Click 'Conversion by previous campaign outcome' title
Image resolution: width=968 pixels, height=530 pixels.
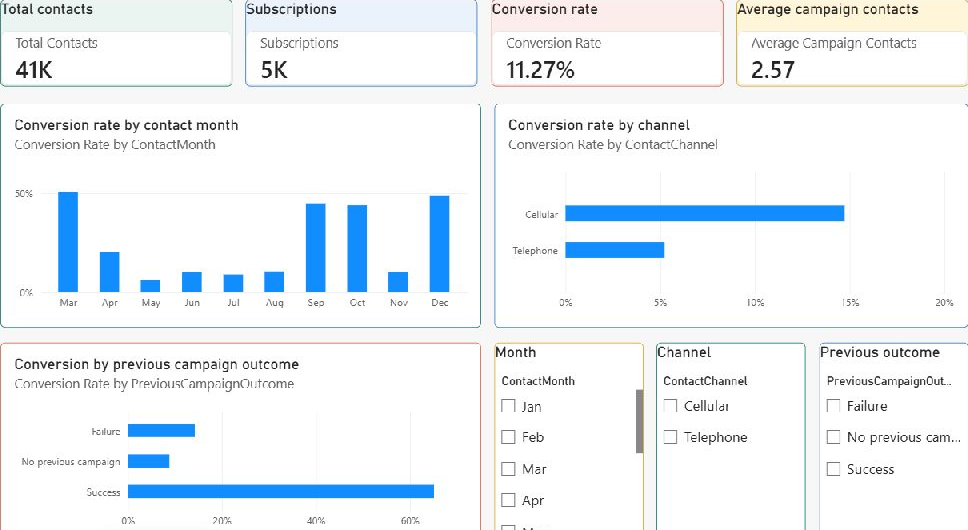click(x=157, y=365)
